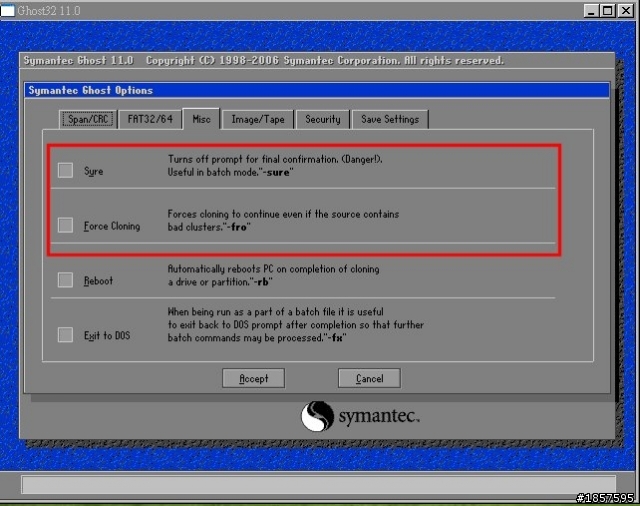Click the 'Sure' option label

pyautogui.click(x=93, y=171)
